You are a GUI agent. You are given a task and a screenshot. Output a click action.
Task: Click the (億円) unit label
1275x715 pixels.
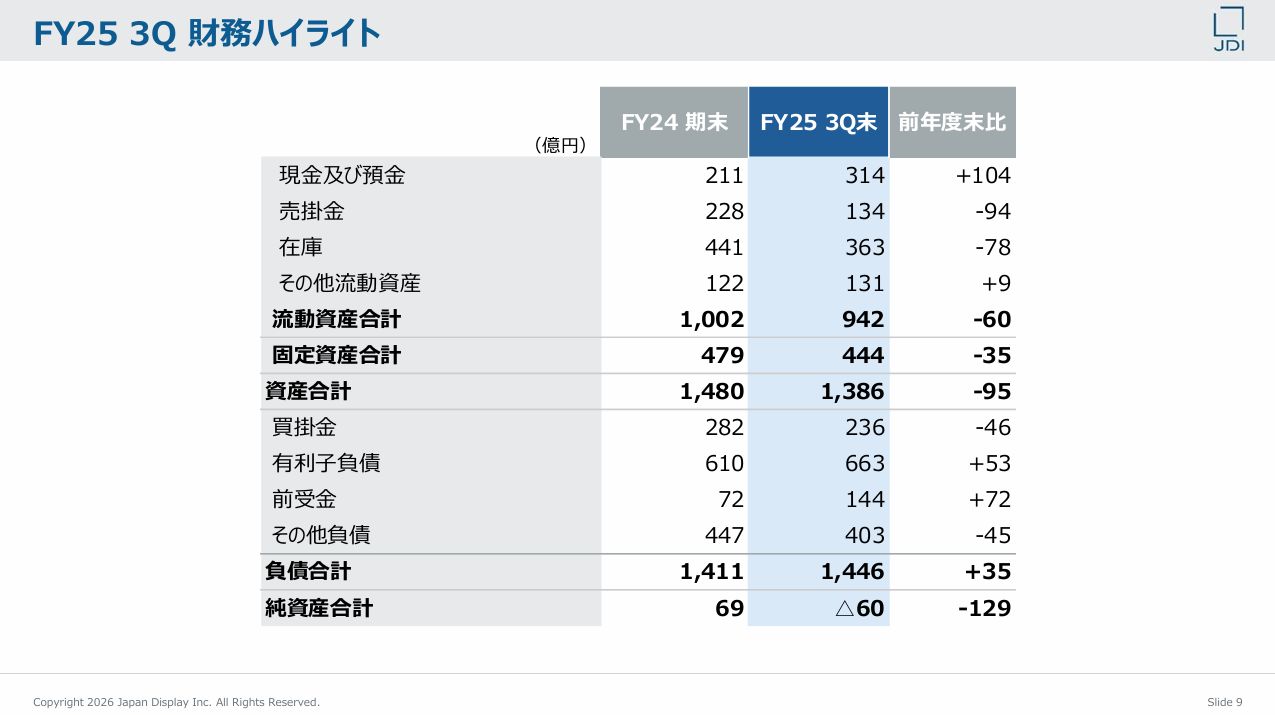(559, 146)
